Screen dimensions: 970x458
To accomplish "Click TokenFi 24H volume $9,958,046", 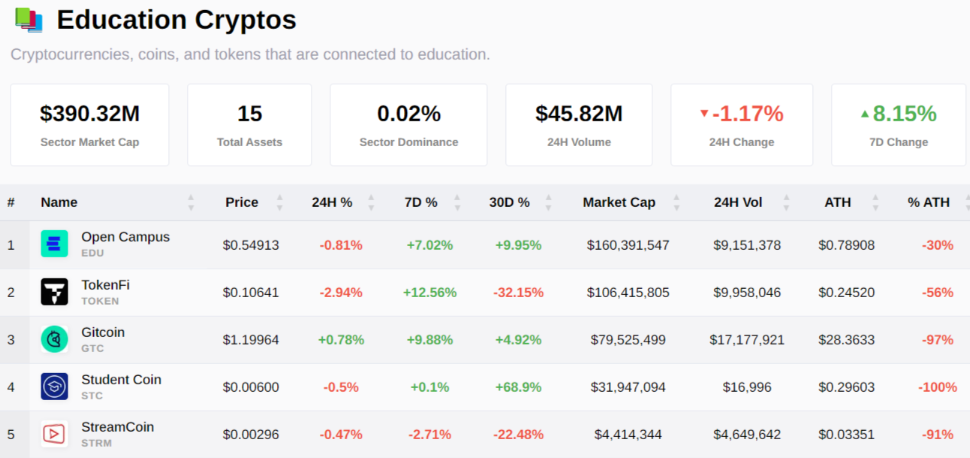I will coord(747,292).
